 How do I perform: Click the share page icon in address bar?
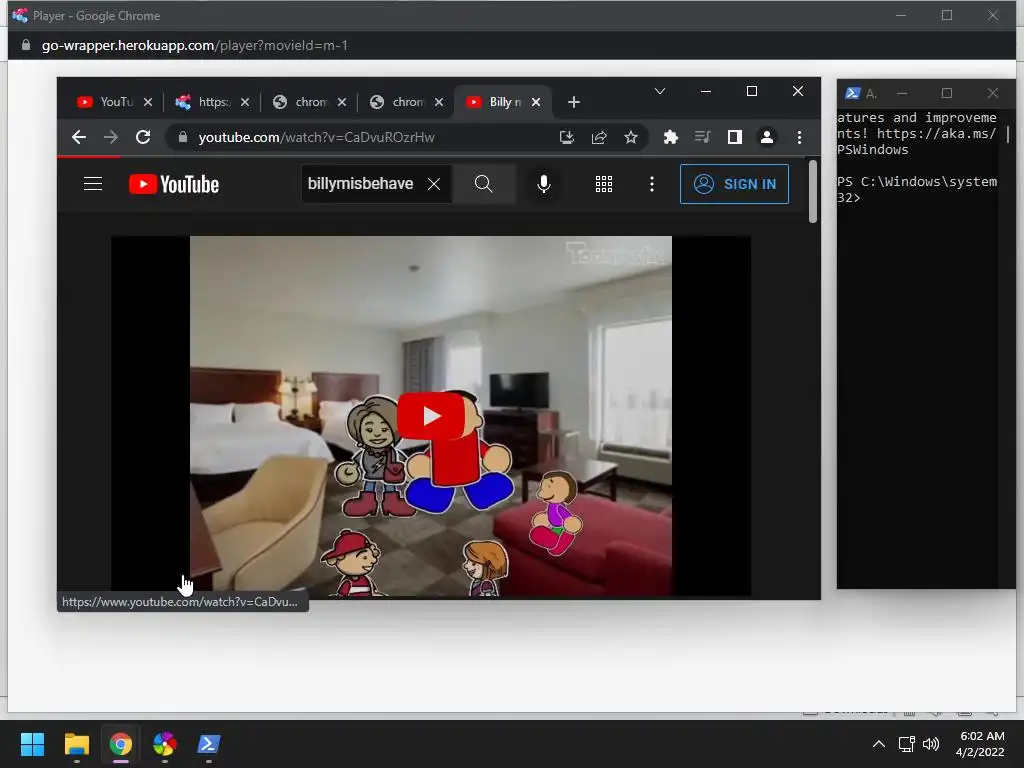pyautogui.click(x=599, y=137)
